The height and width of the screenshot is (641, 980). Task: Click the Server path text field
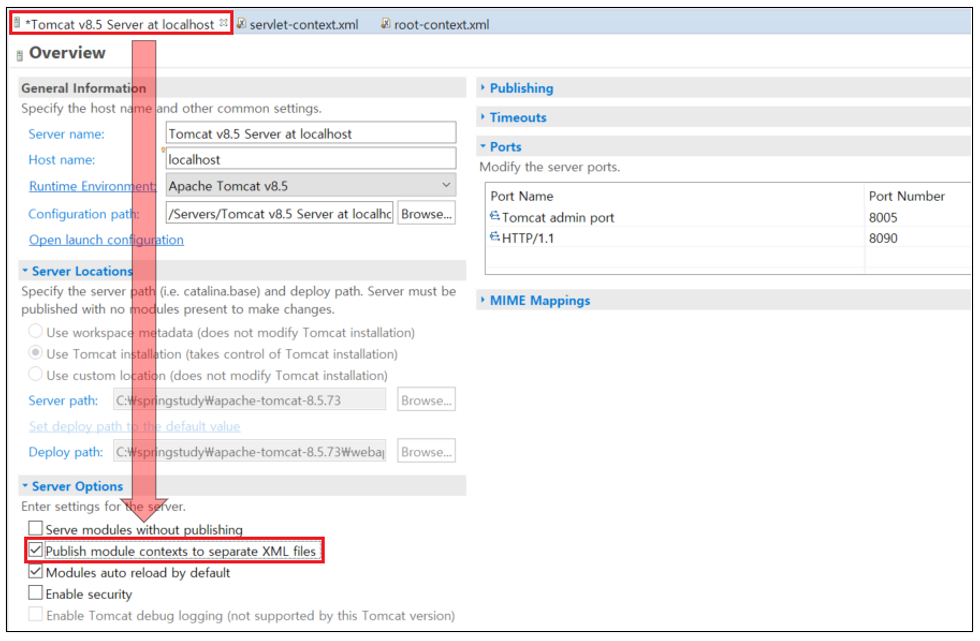pyautogui.click(x=249, y=400)
